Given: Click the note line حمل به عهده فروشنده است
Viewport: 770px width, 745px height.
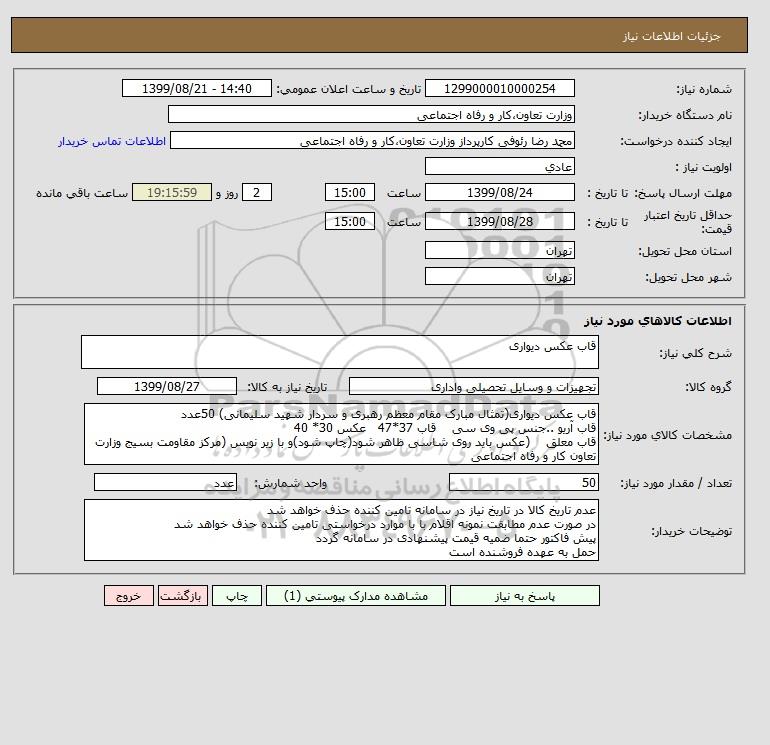Looking at the screenshot, I should (522, 552).
